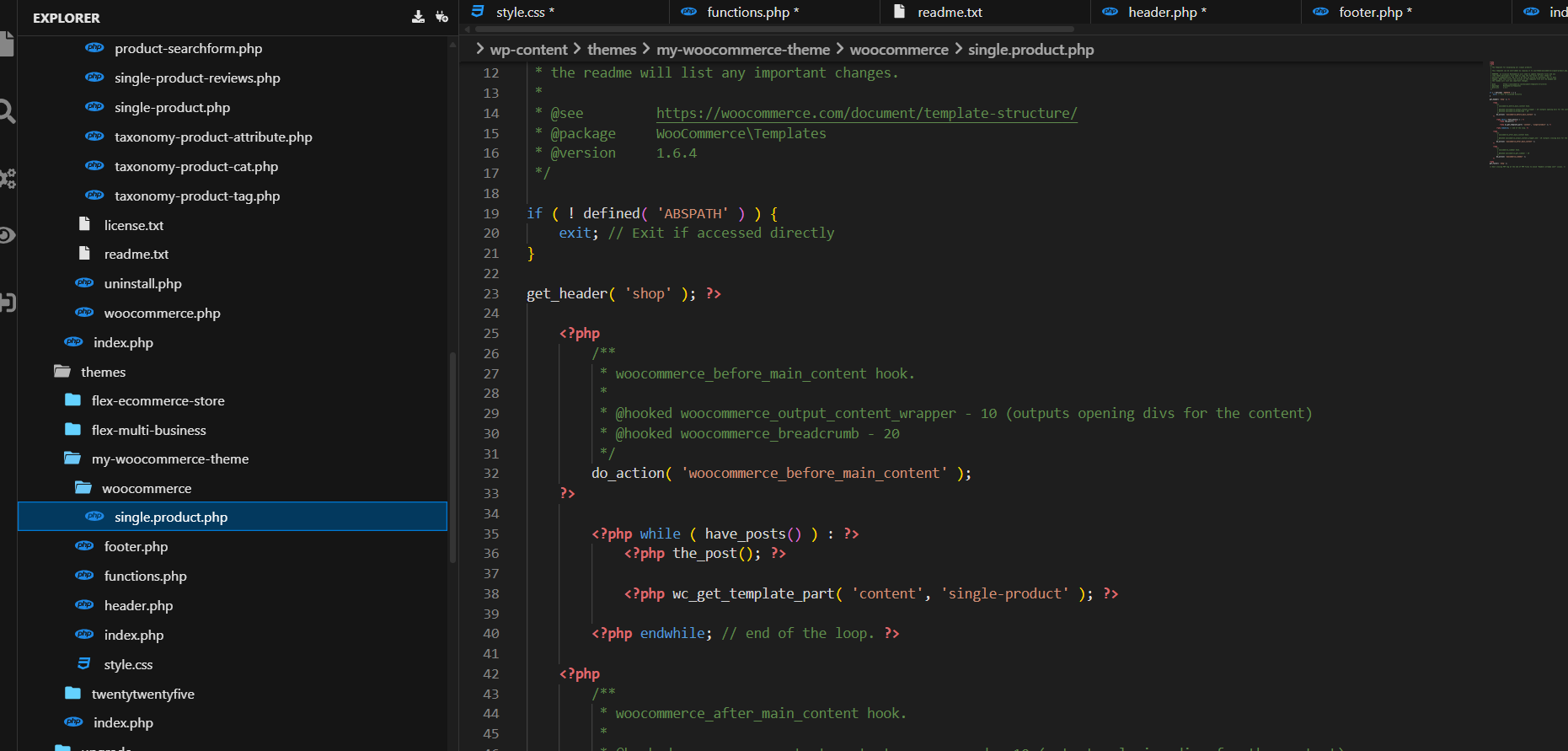Click wc_get_template_part on line 38
1568x751 pixels.
(753, 593)
